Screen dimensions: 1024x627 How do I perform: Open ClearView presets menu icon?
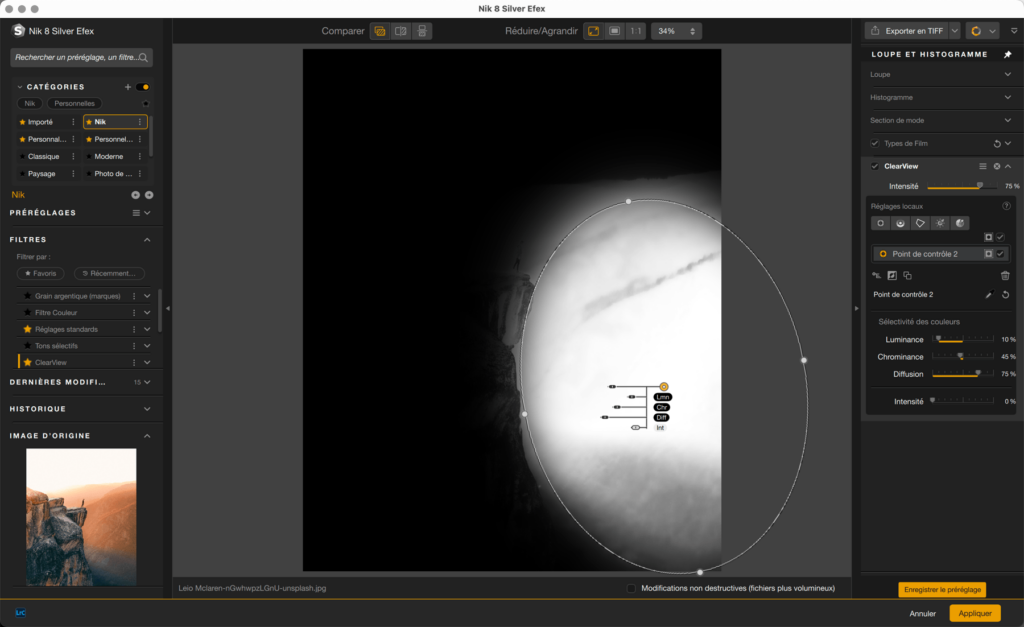click(x=983, y=166)
